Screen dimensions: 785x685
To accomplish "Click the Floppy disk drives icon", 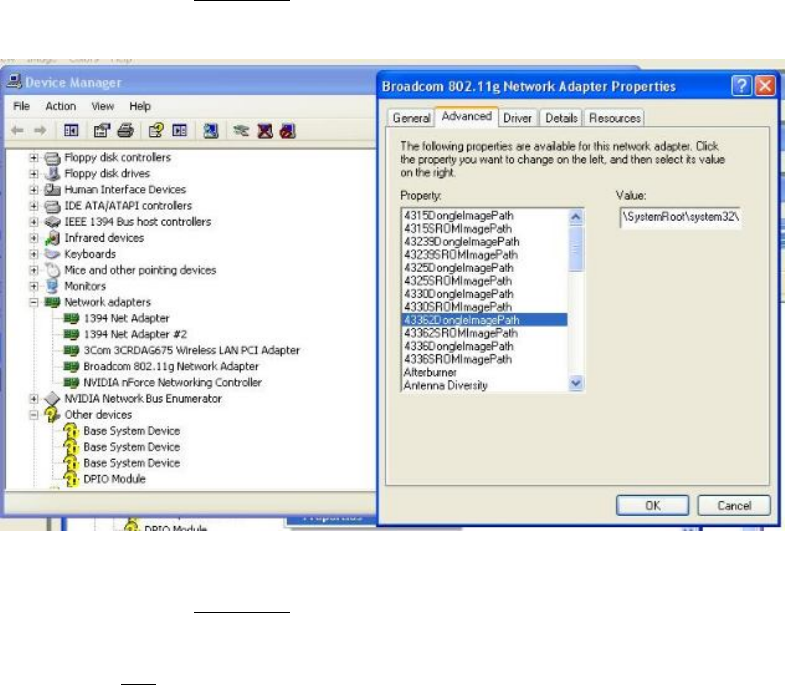I will 52,174.
